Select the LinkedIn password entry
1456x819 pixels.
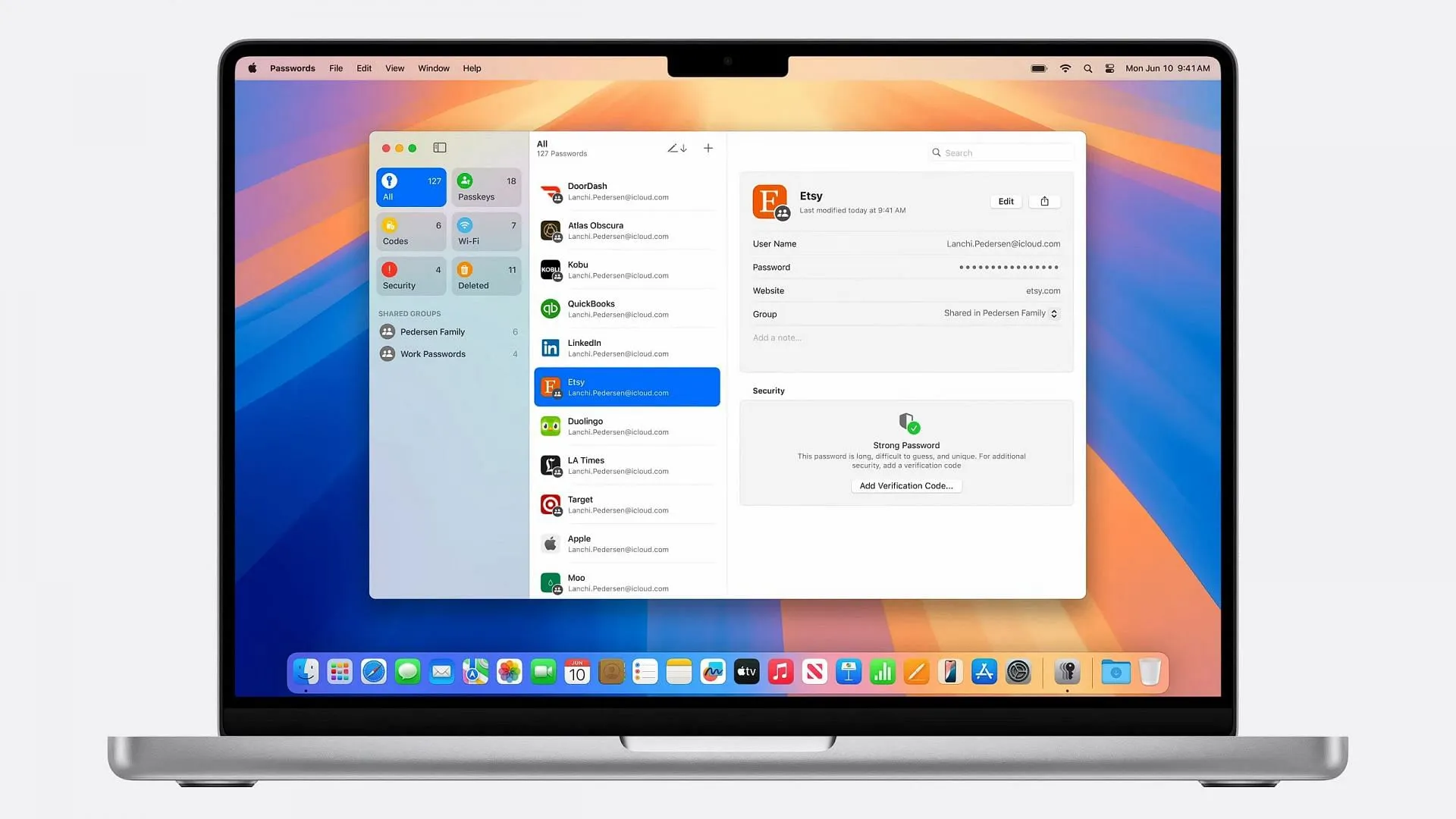coord(627,348)
